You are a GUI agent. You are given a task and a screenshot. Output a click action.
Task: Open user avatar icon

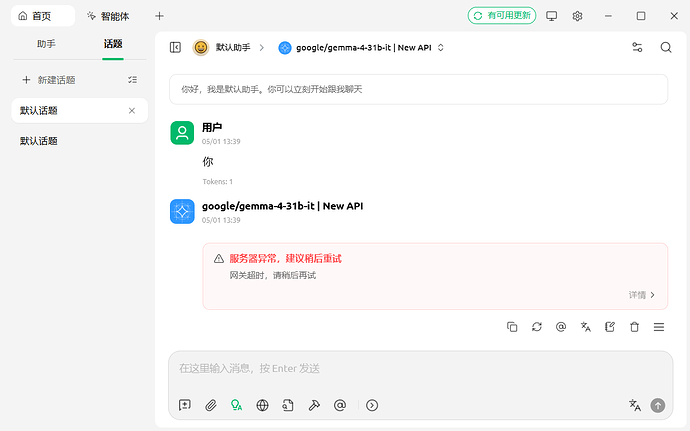click(x=182, y=133)
